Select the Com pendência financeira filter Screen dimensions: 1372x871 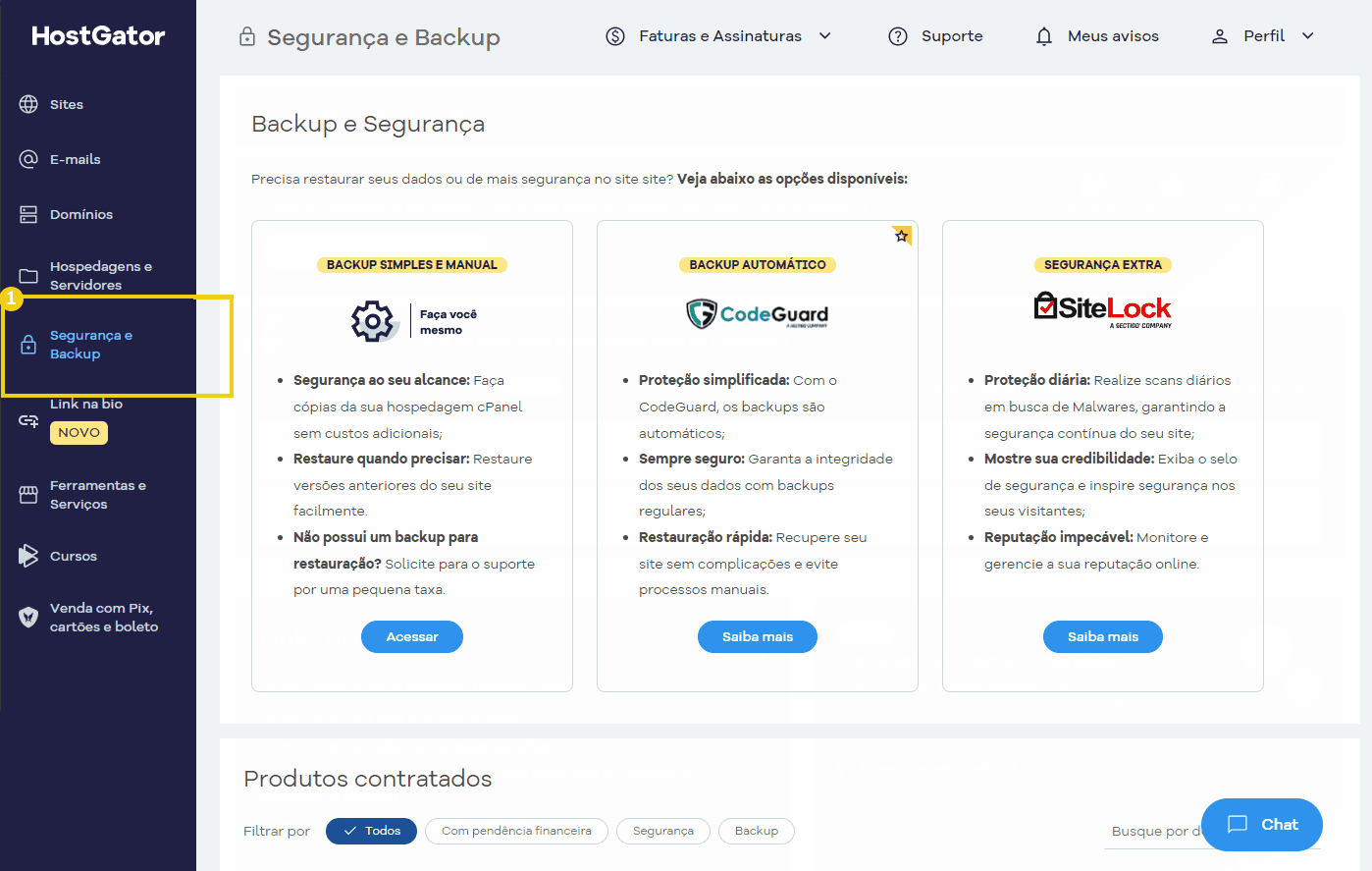516,831
